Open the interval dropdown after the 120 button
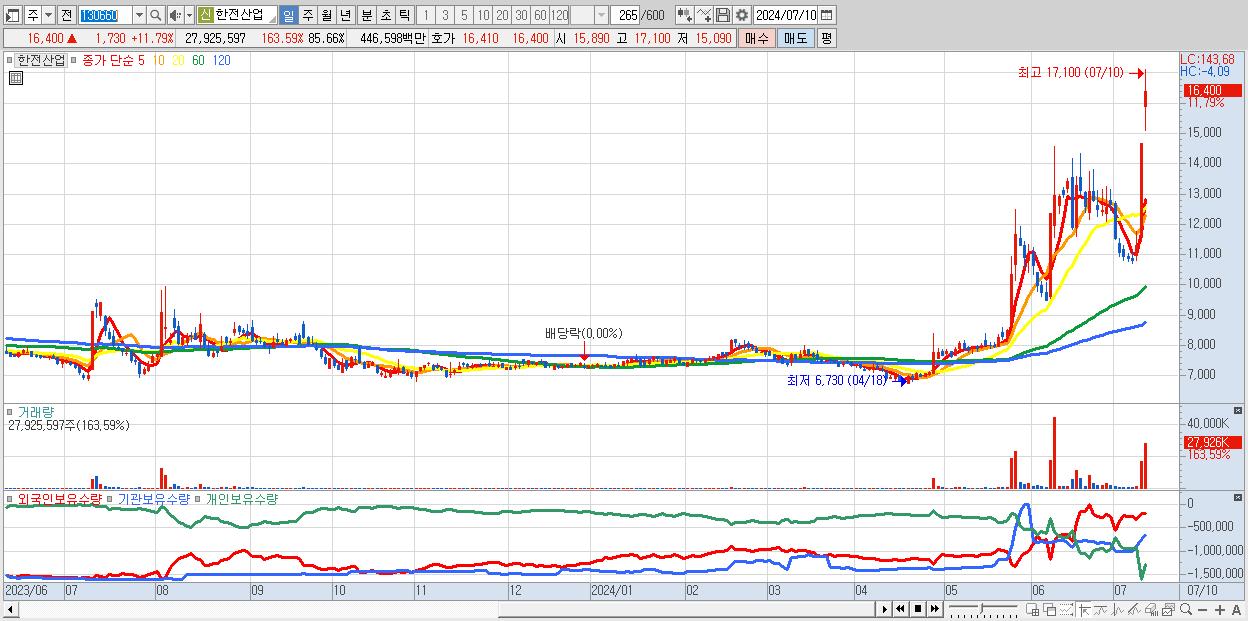The height and width of the screenshot is (621, 1248). pyautogui.click(x=601, y=15)
